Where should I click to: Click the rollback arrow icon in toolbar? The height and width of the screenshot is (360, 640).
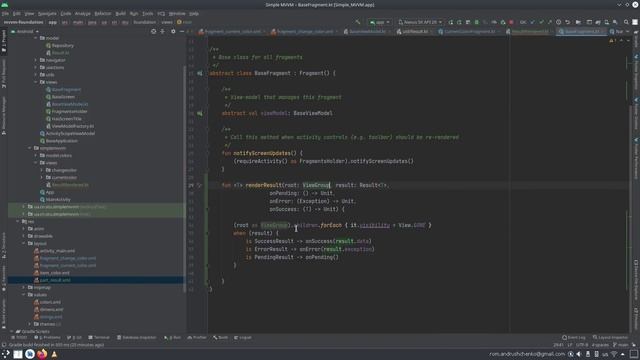tap(567, 22)
